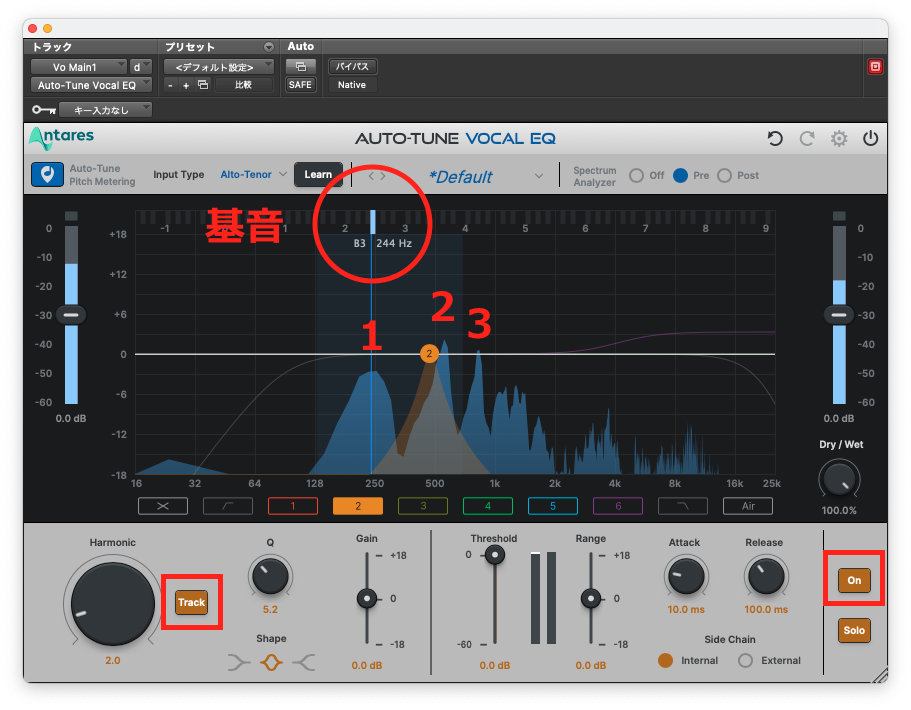Click the Threshold slider handle
This screenshot has height=710, width=911.
click(x=494, y=555)
